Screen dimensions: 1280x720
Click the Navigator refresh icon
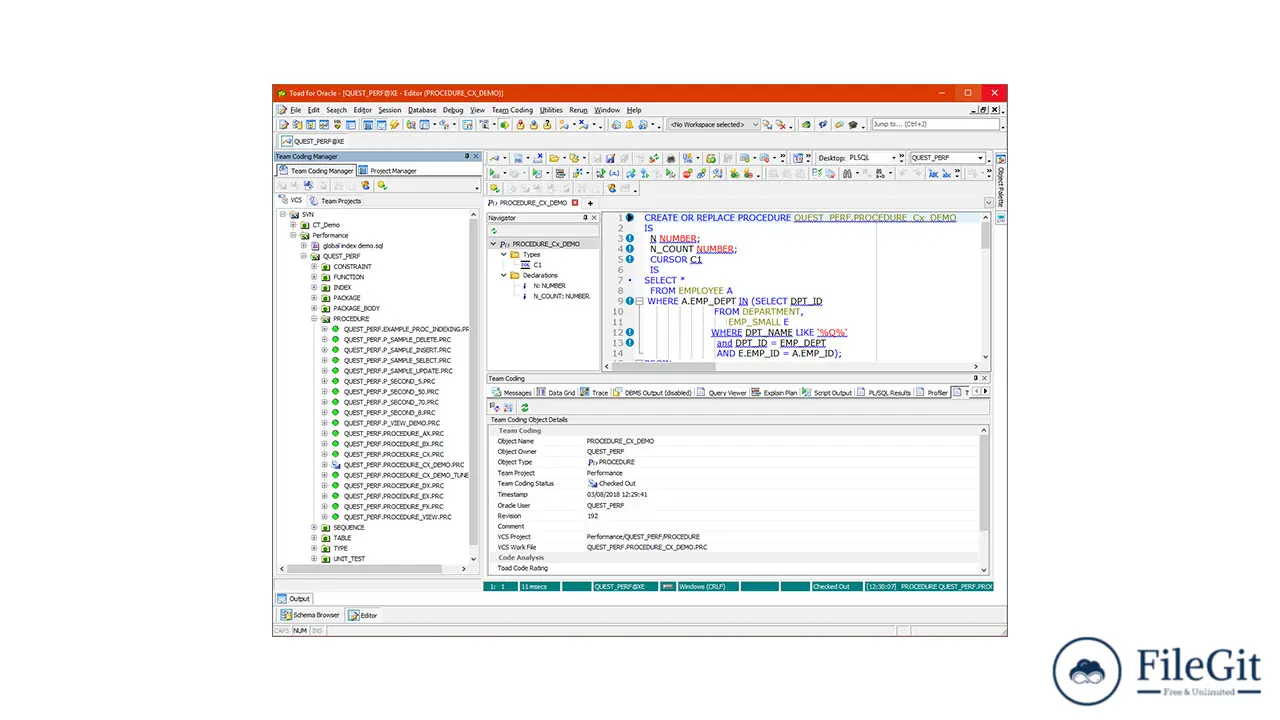click(x=493, y=231)
